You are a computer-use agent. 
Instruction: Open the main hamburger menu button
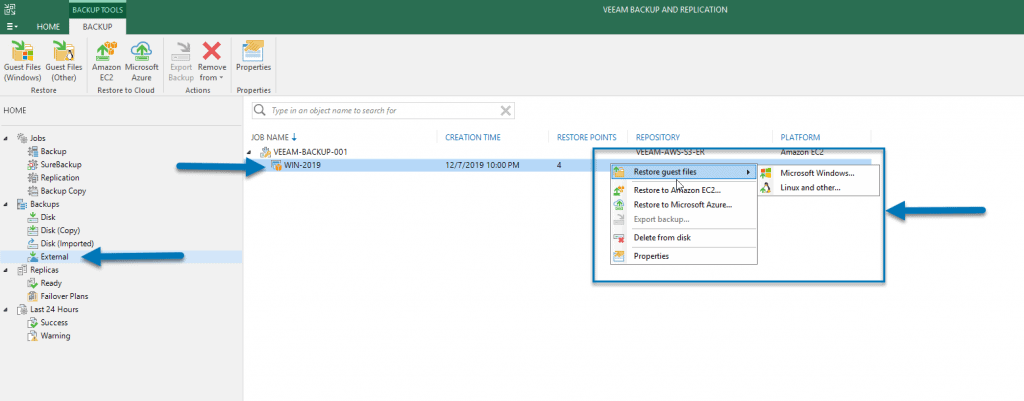[12, 26]
